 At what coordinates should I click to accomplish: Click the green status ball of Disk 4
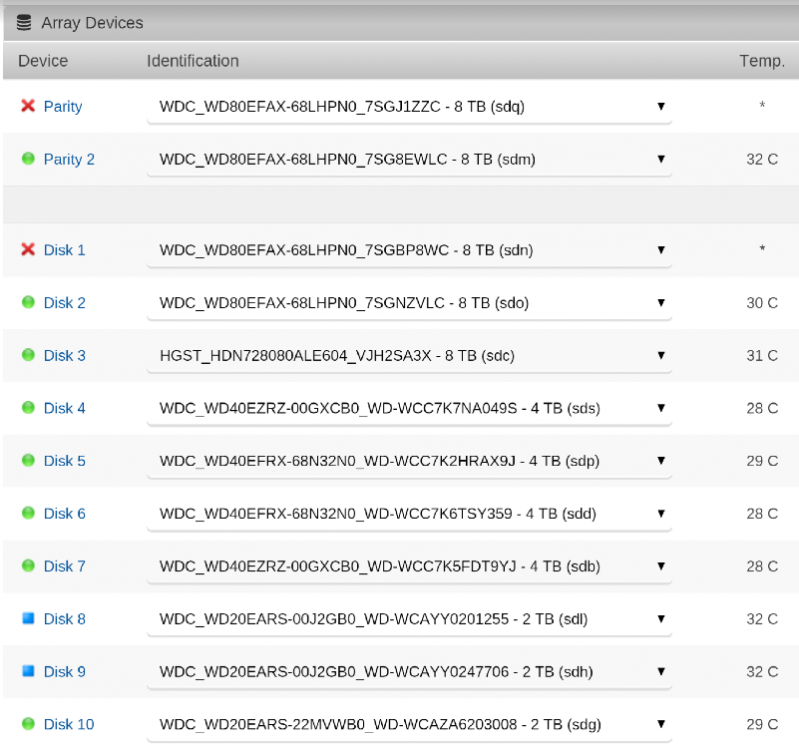[x=28, y=408]
